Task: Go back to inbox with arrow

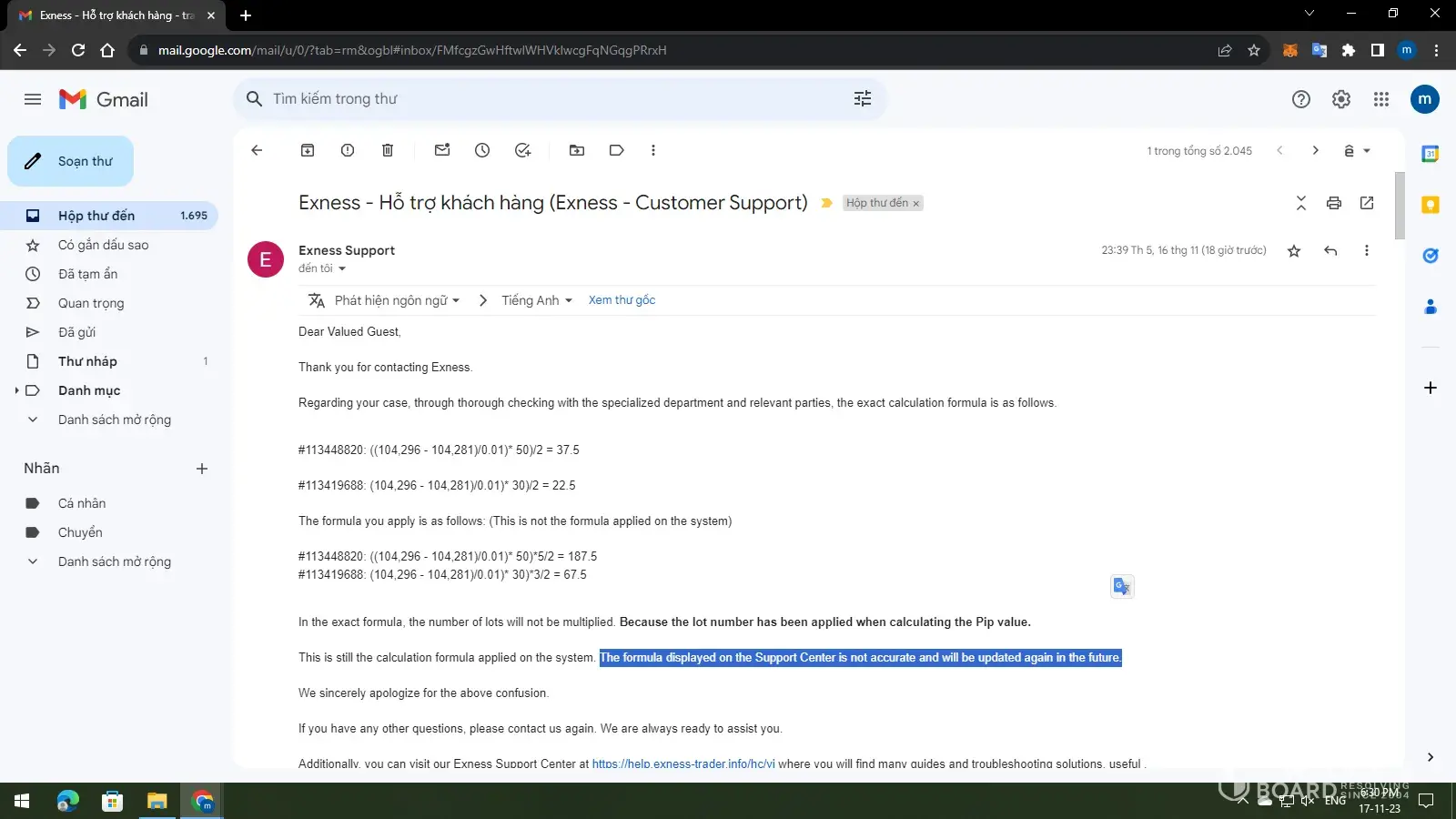Action: (257, 150)
